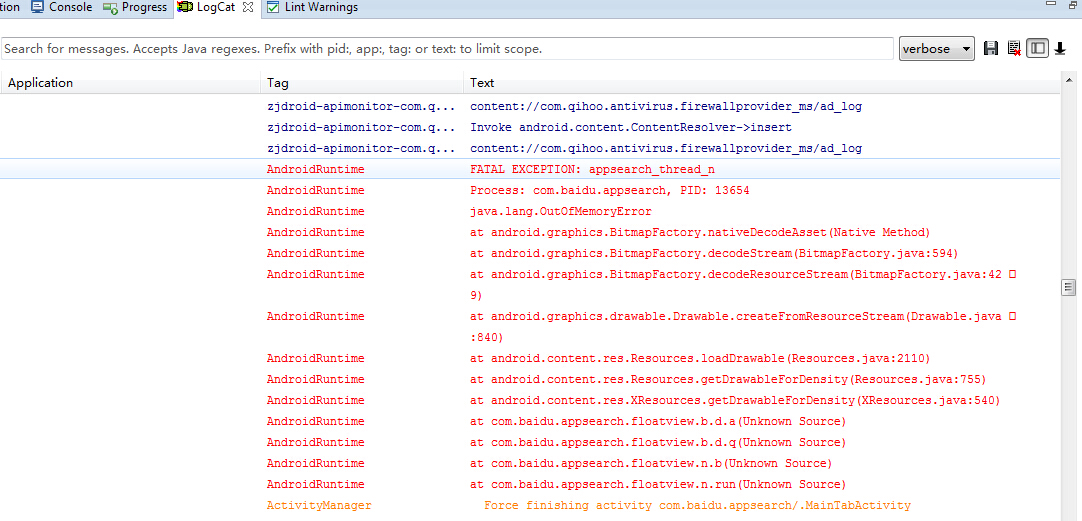The width and height of the screenshot is (1082, 521).
Task: Click the Application column header
Action: click(x=130, y=83)
